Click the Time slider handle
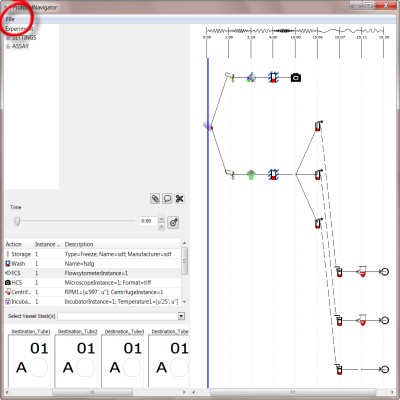 (x=17, y=221)
